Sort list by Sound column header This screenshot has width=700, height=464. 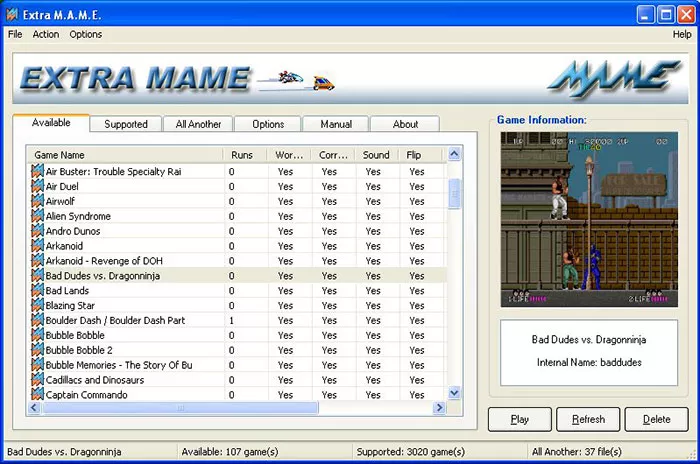(376, 155)
